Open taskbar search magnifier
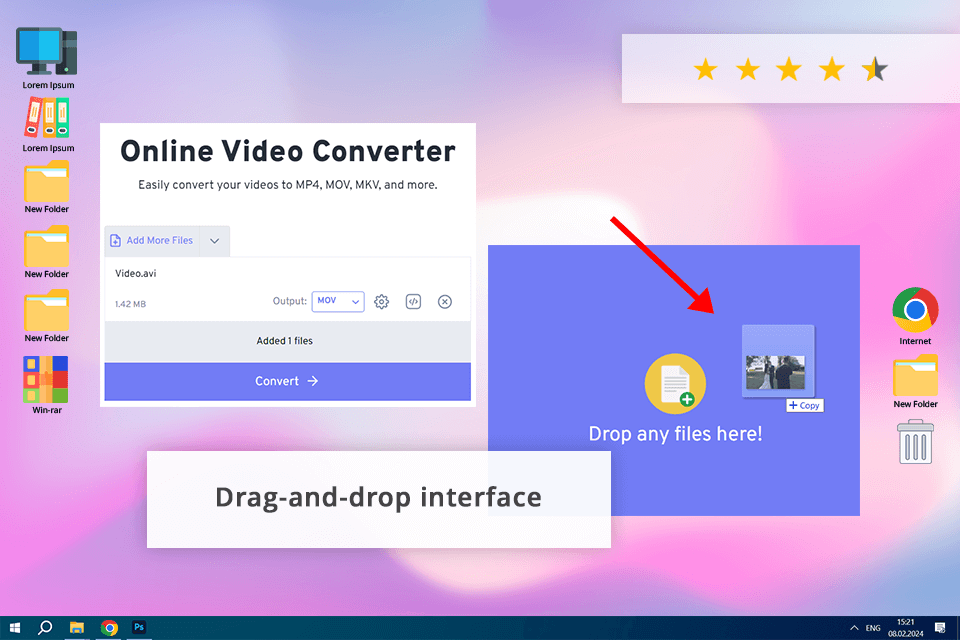 click(x=45, y=628)
